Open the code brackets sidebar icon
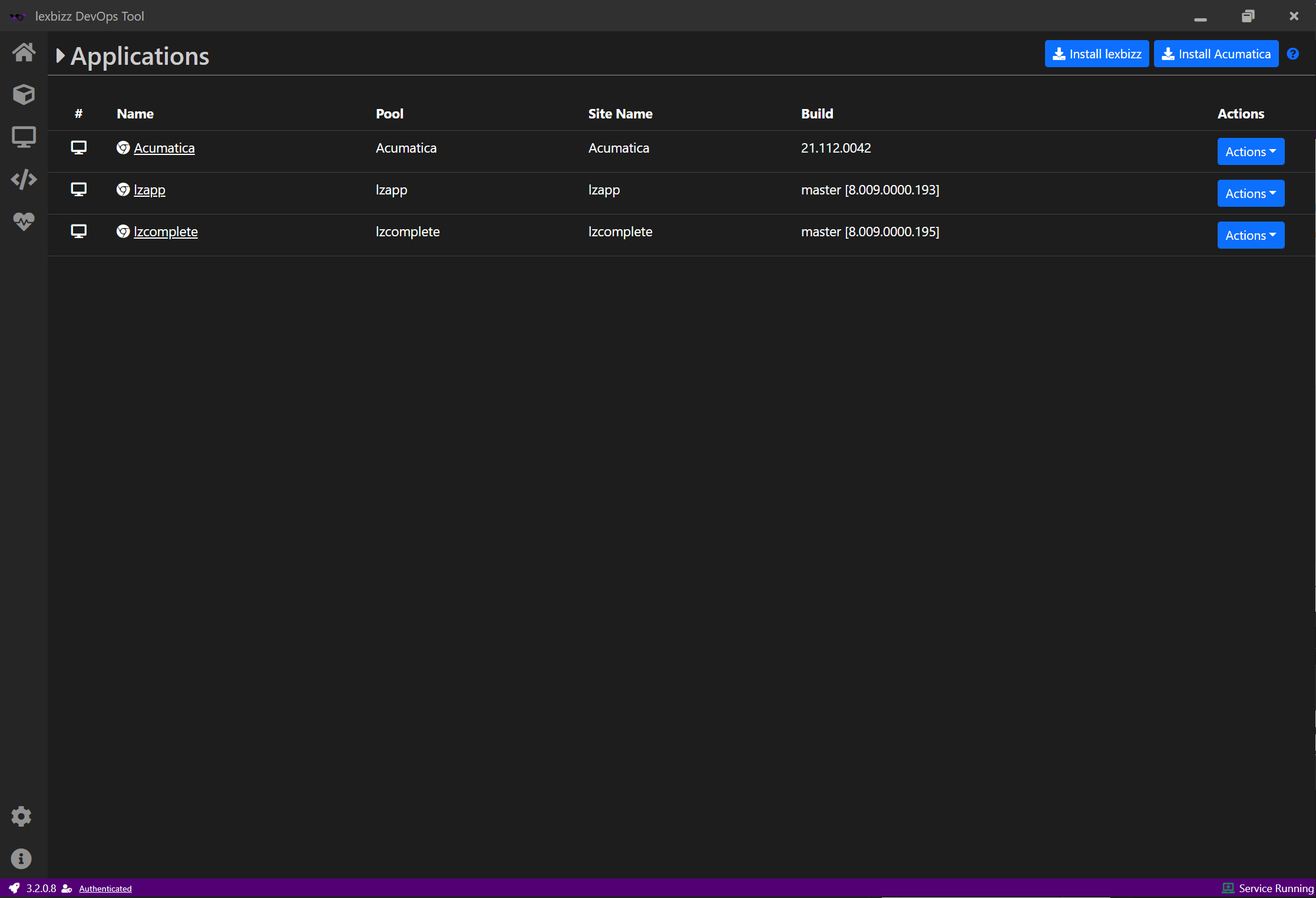The image size is (1316, 898). pos(24,179)
